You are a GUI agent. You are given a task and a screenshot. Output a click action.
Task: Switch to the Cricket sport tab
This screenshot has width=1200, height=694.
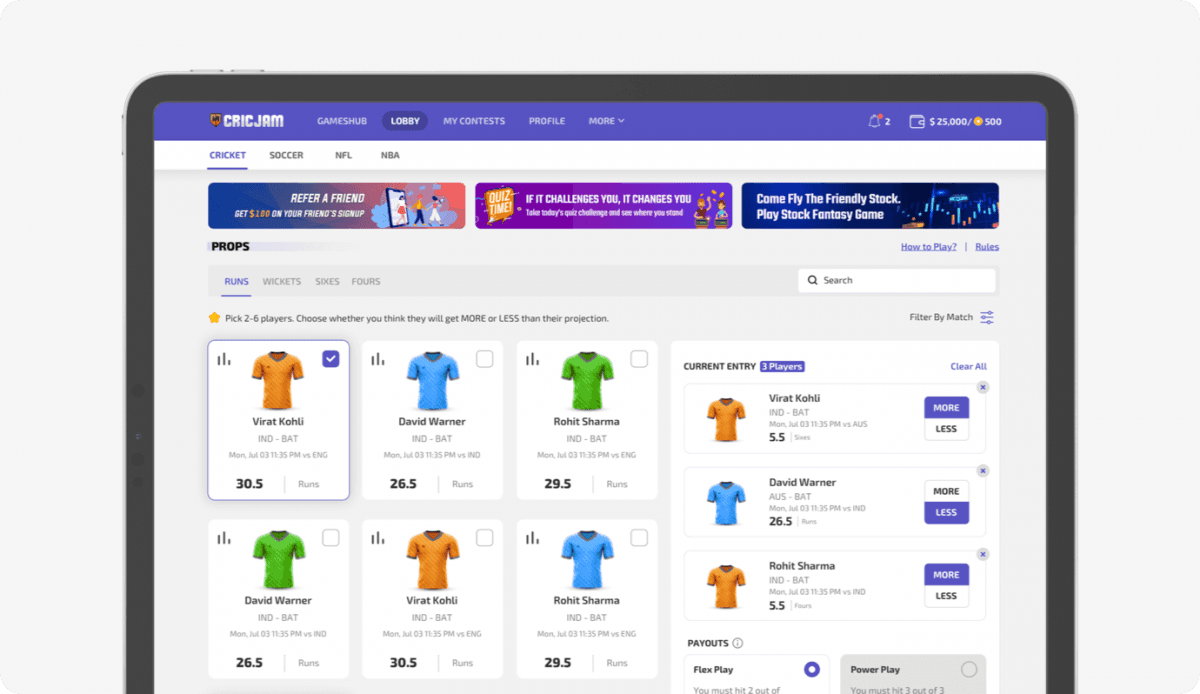point(227,155)
